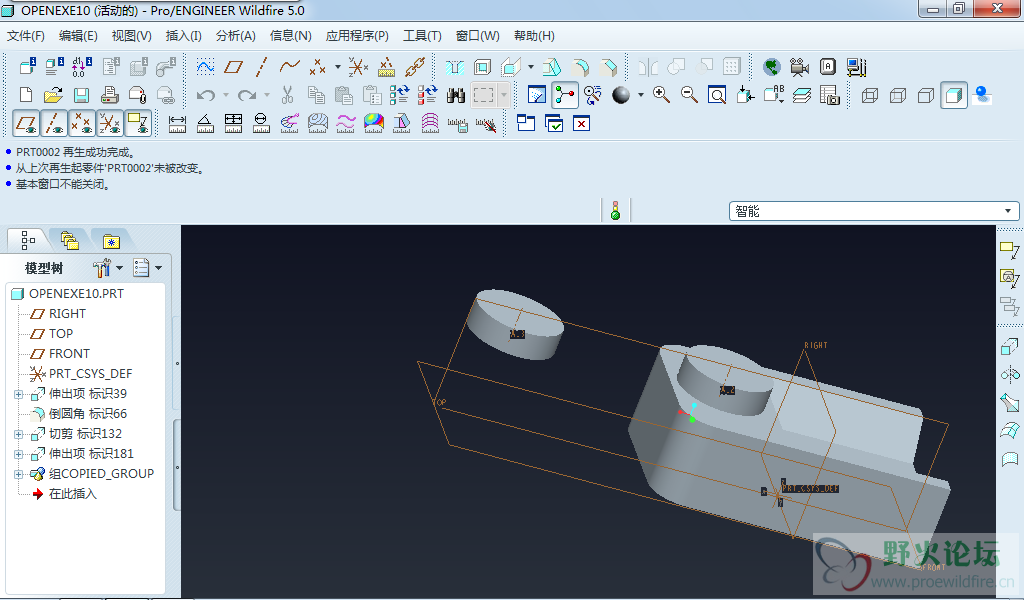
Task: Click the Zoom In magnifier
Action: point(661,95)
